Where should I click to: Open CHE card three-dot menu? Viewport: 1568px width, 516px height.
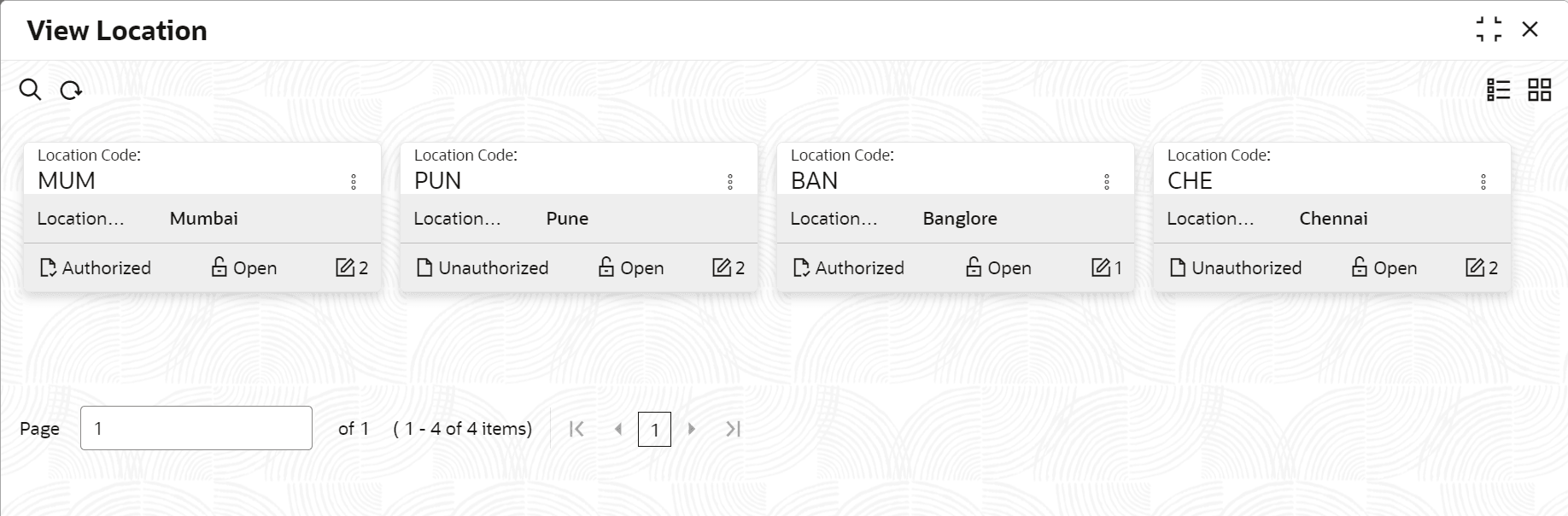click(1483, 182)
